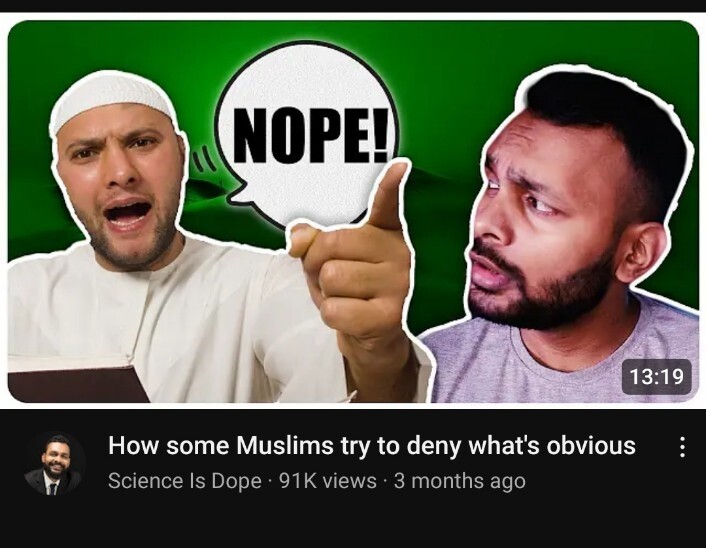Click the NOPE! speech bubble
The image size is (706, 548).
(308, 133)
